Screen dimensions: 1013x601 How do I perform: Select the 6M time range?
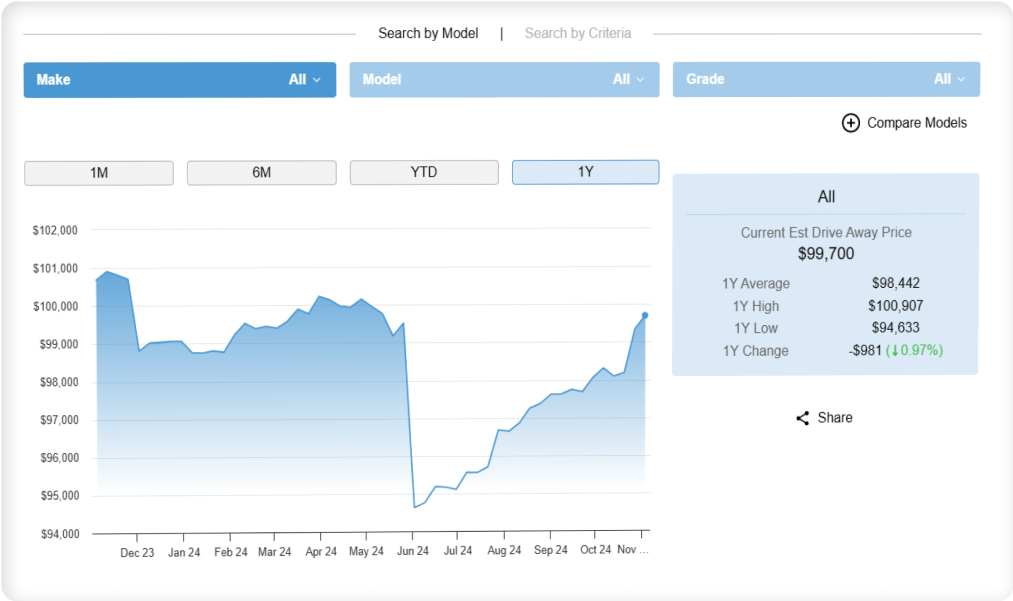point(262,173)
